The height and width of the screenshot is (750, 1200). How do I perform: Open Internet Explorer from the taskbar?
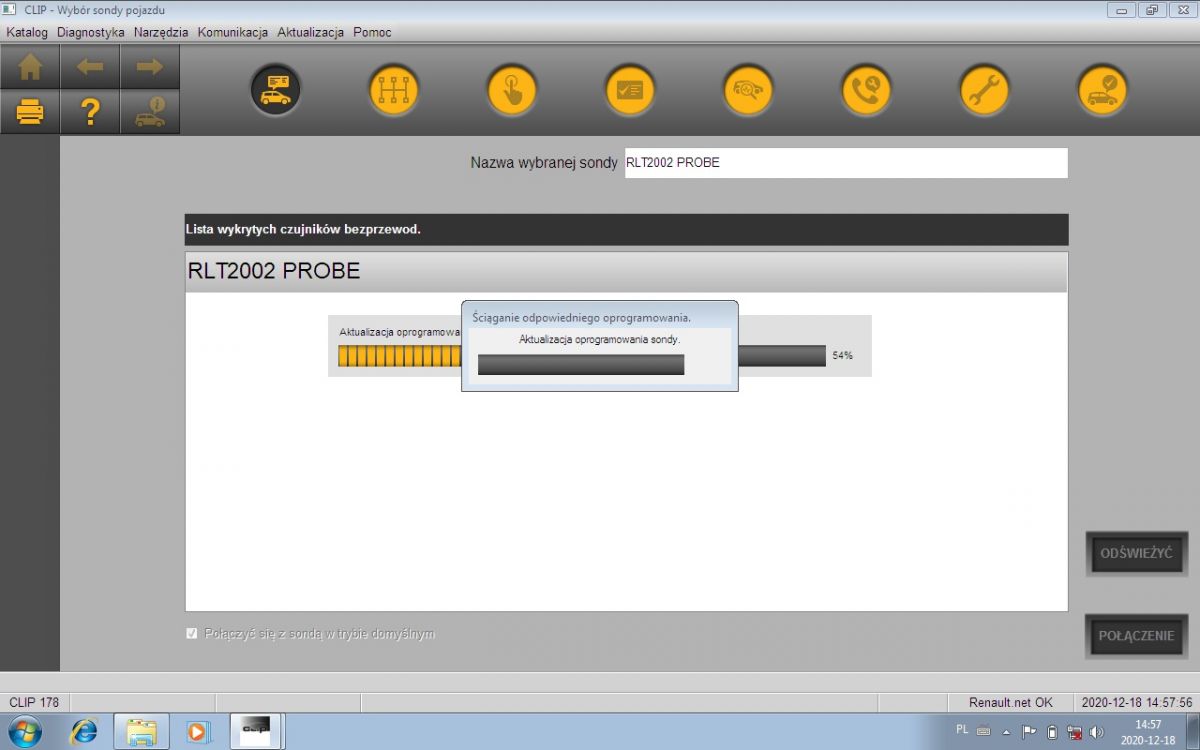(x=84, y=732)
